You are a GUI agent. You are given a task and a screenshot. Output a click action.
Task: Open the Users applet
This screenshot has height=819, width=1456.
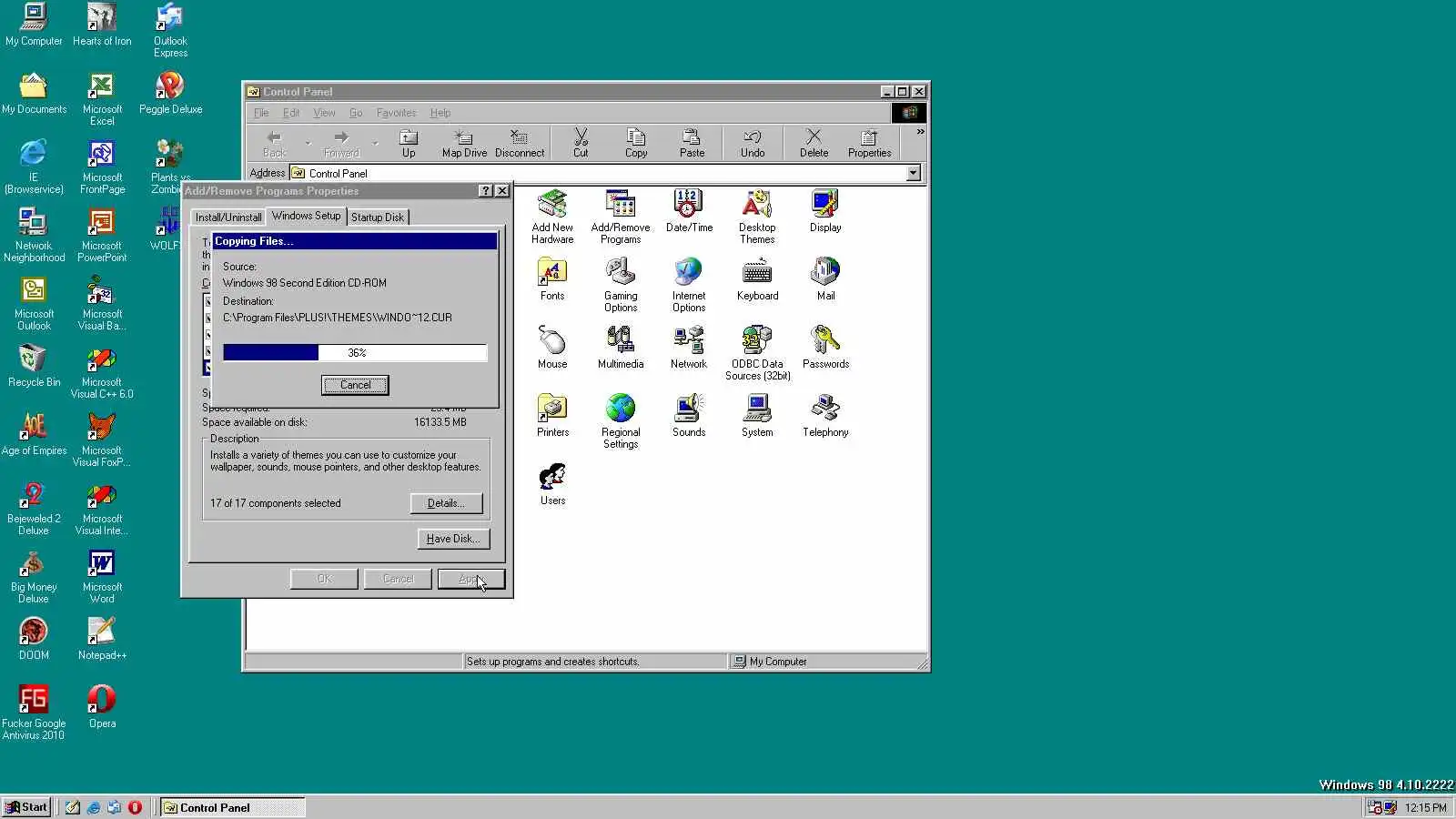552,484
